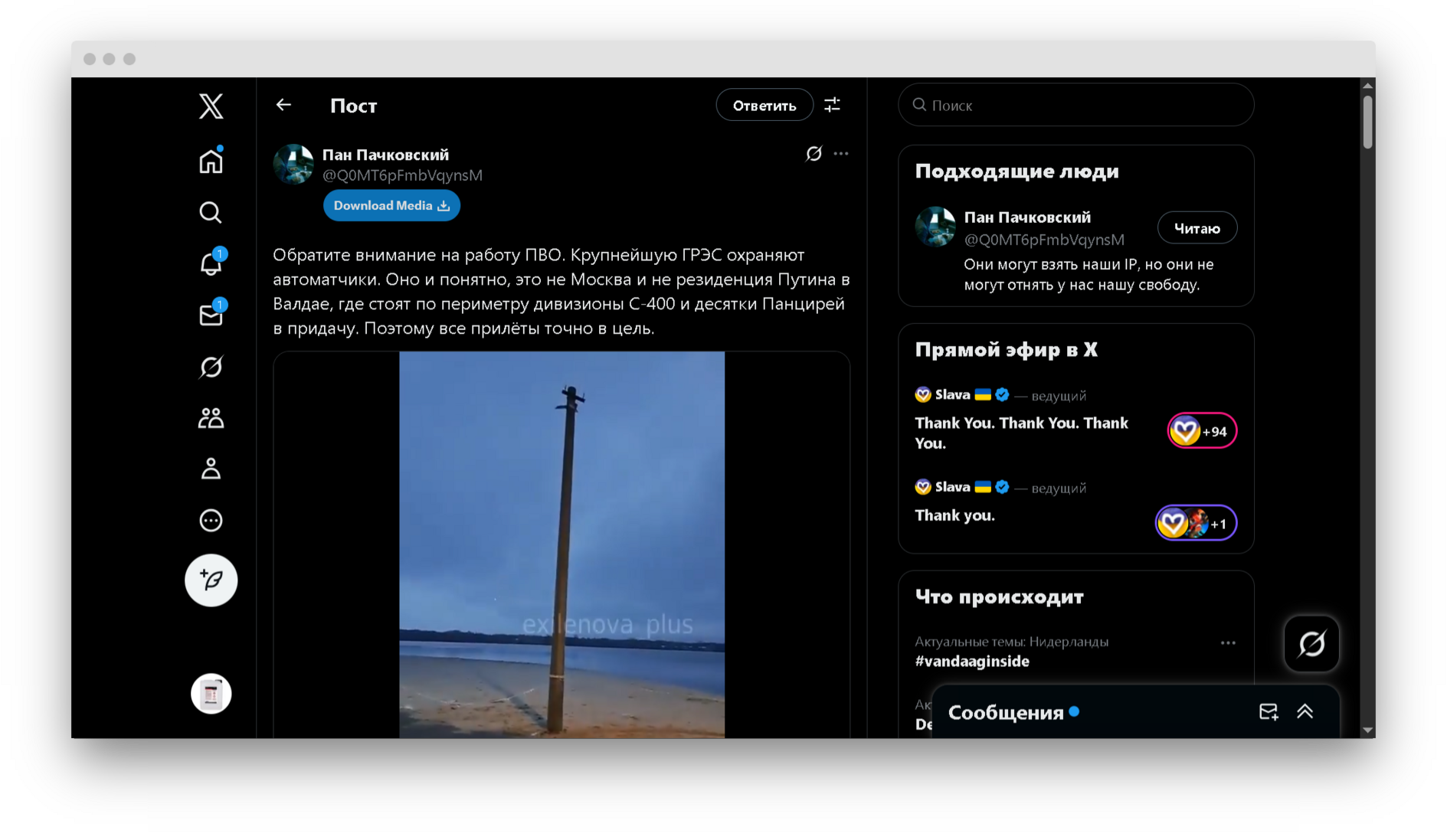Click the Download Media button
The image size is (1447, 840).
(391, 206)
